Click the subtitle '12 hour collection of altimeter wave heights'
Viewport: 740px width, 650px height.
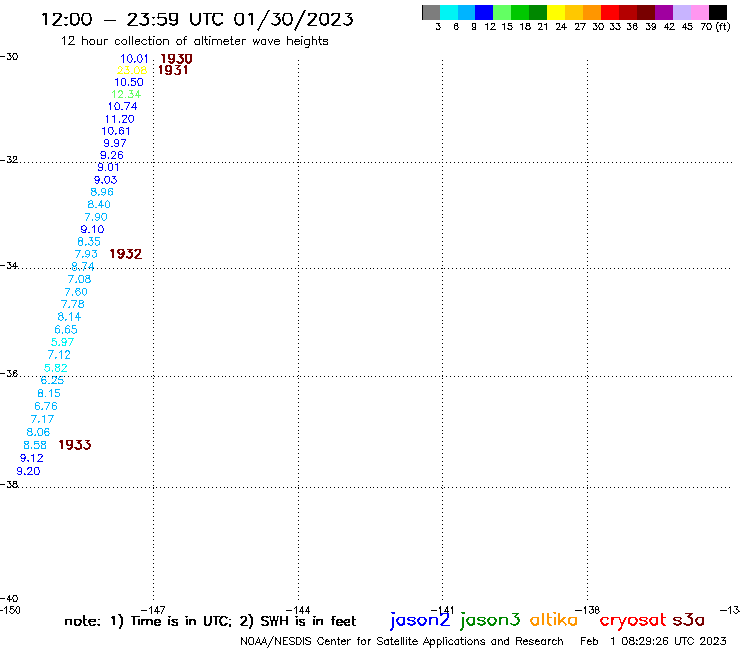(x=194, y=41)
